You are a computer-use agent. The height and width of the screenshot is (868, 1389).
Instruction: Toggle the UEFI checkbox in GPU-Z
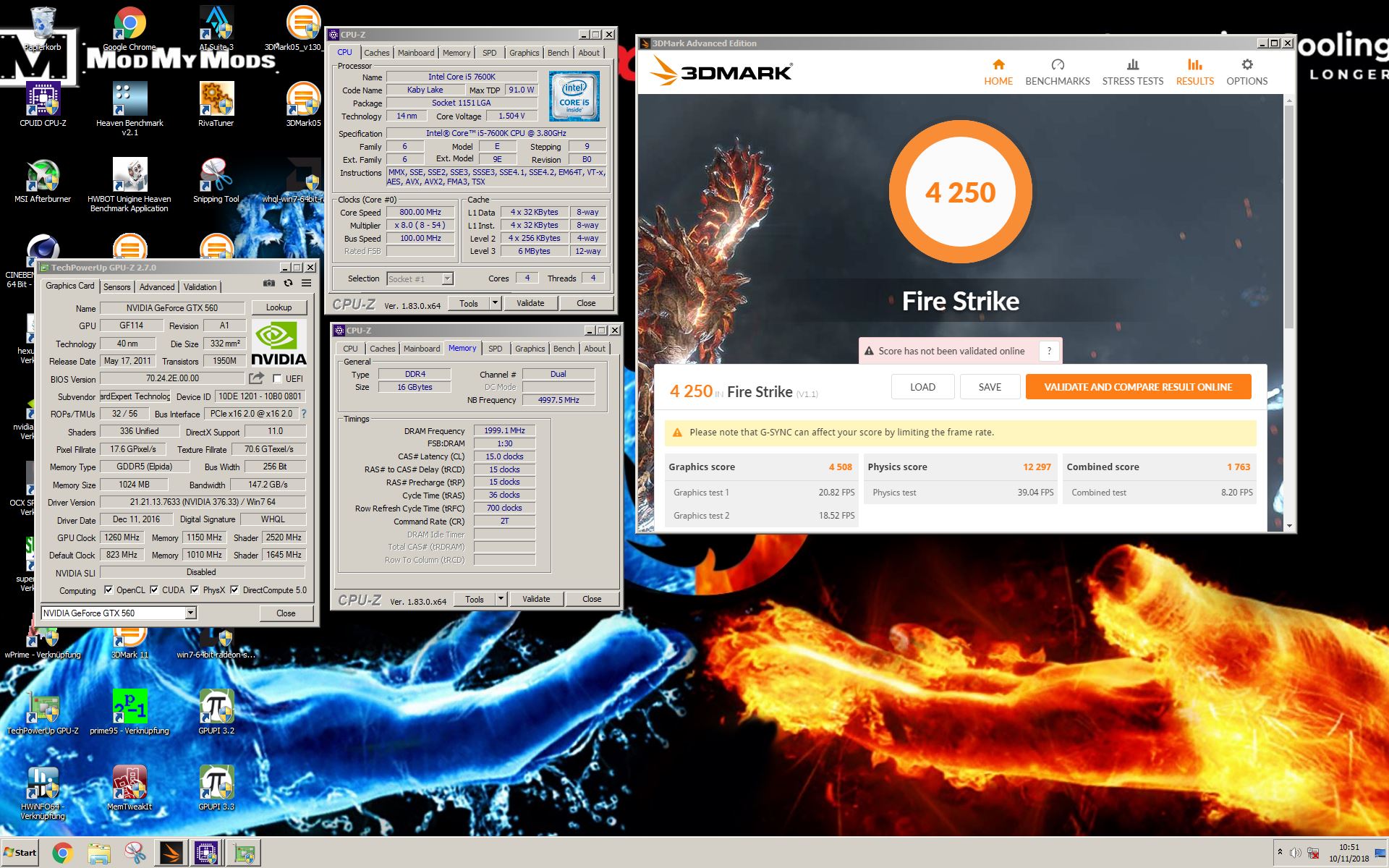pos(277,378)
